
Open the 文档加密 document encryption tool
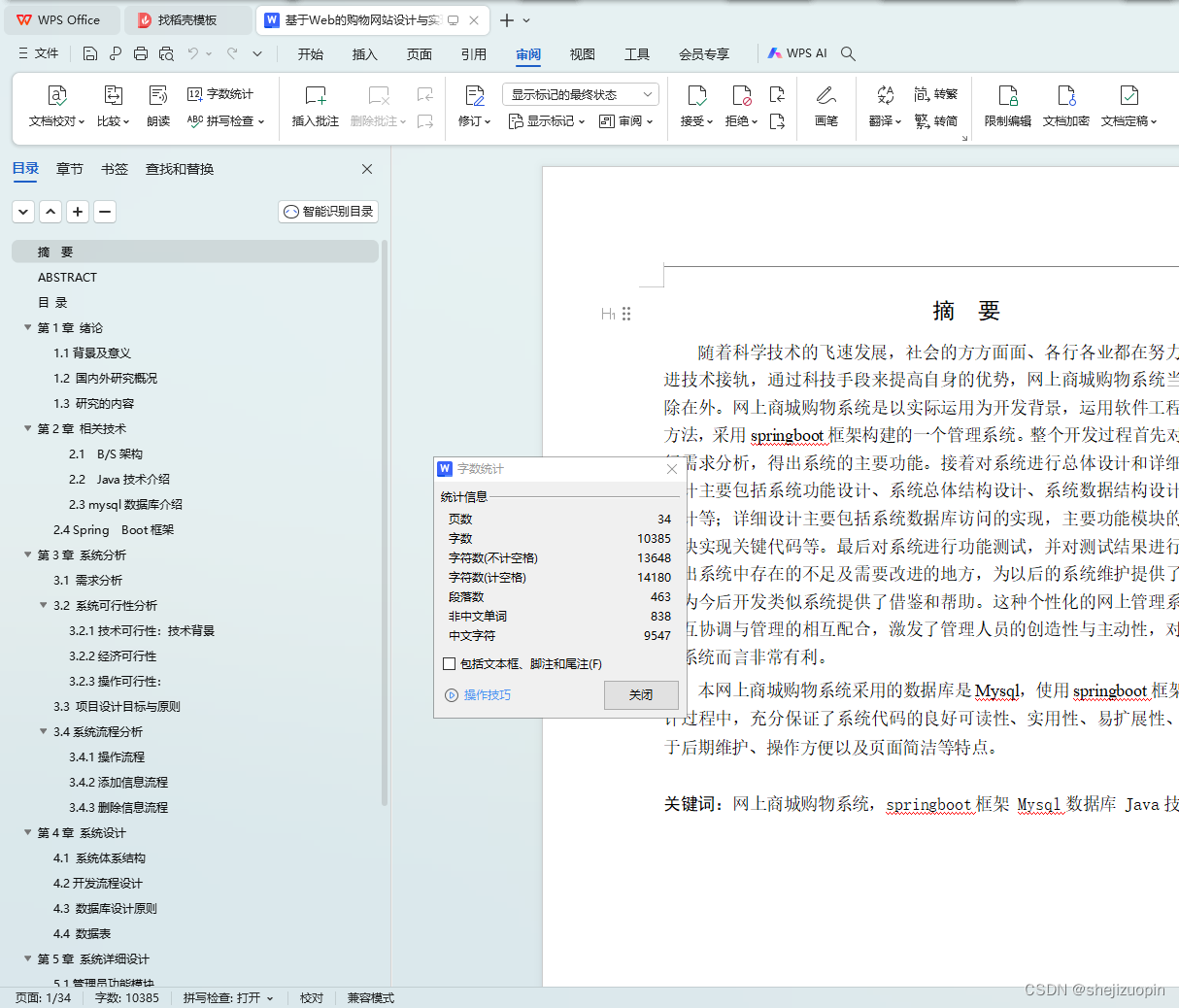tap(1065, 107)
